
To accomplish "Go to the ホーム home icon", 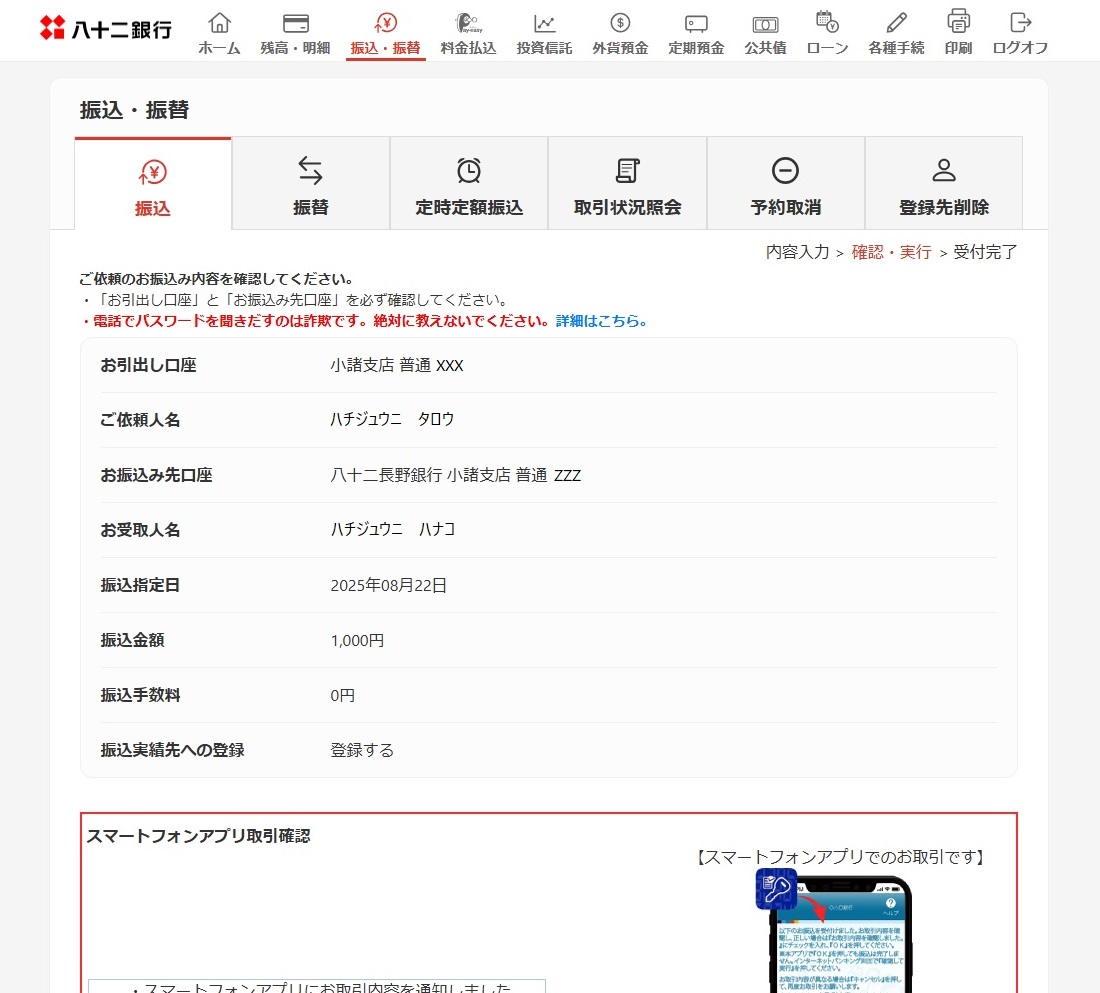I will [x=219, y=24].
